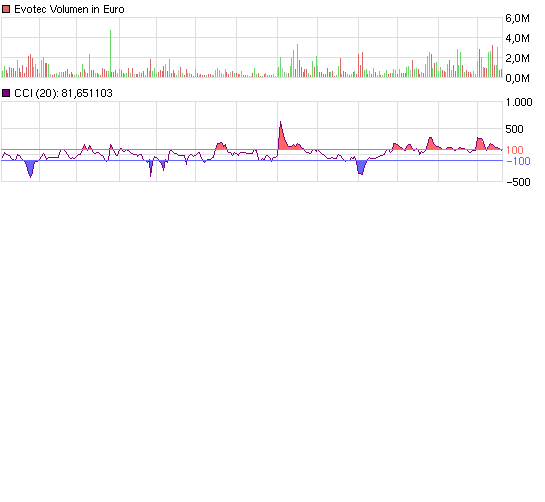Click the 0,0M volume axis label
The width and height of the screenshot is (545, 502).
[517, 78]
